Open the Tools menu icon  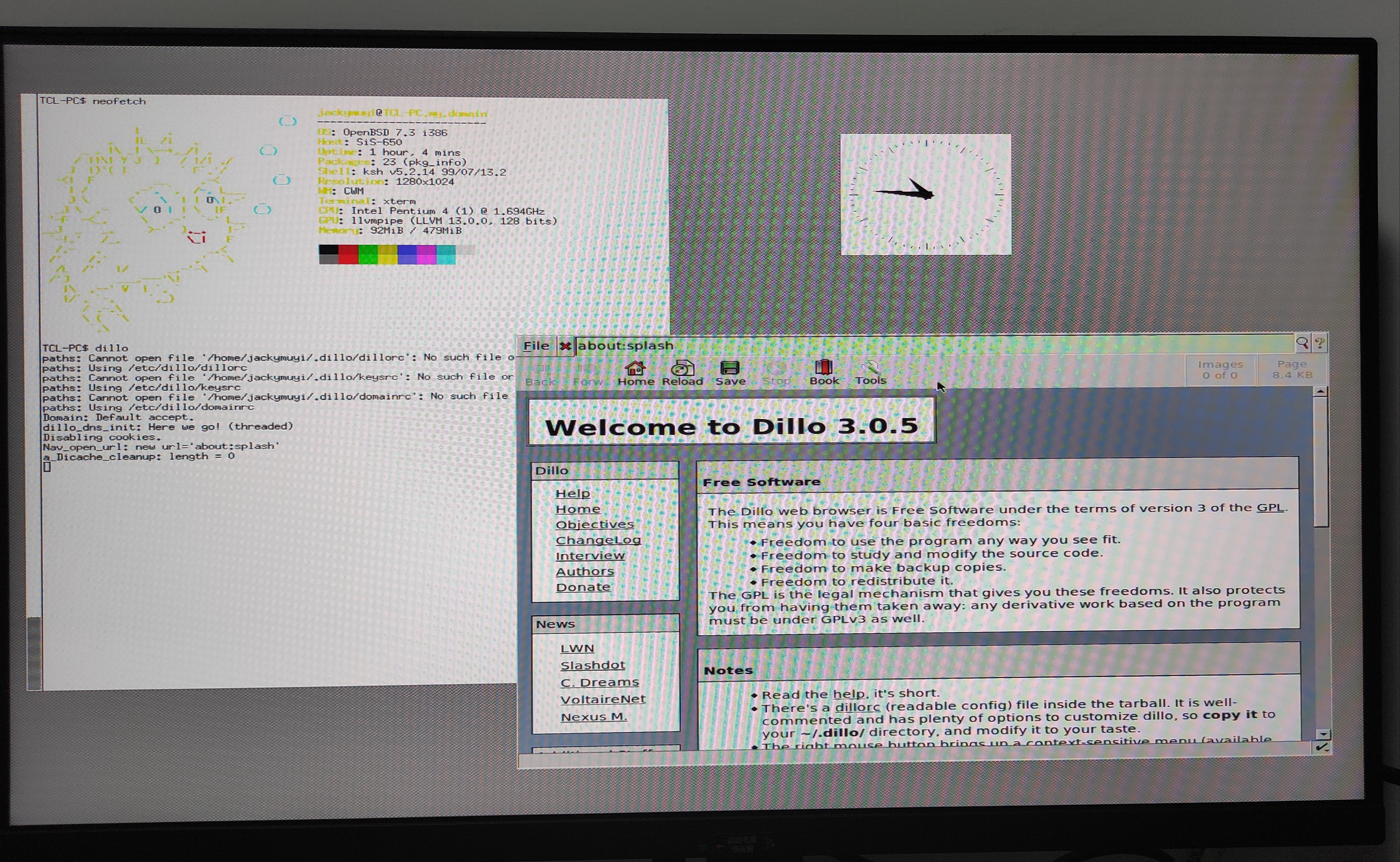pos(871,373)
